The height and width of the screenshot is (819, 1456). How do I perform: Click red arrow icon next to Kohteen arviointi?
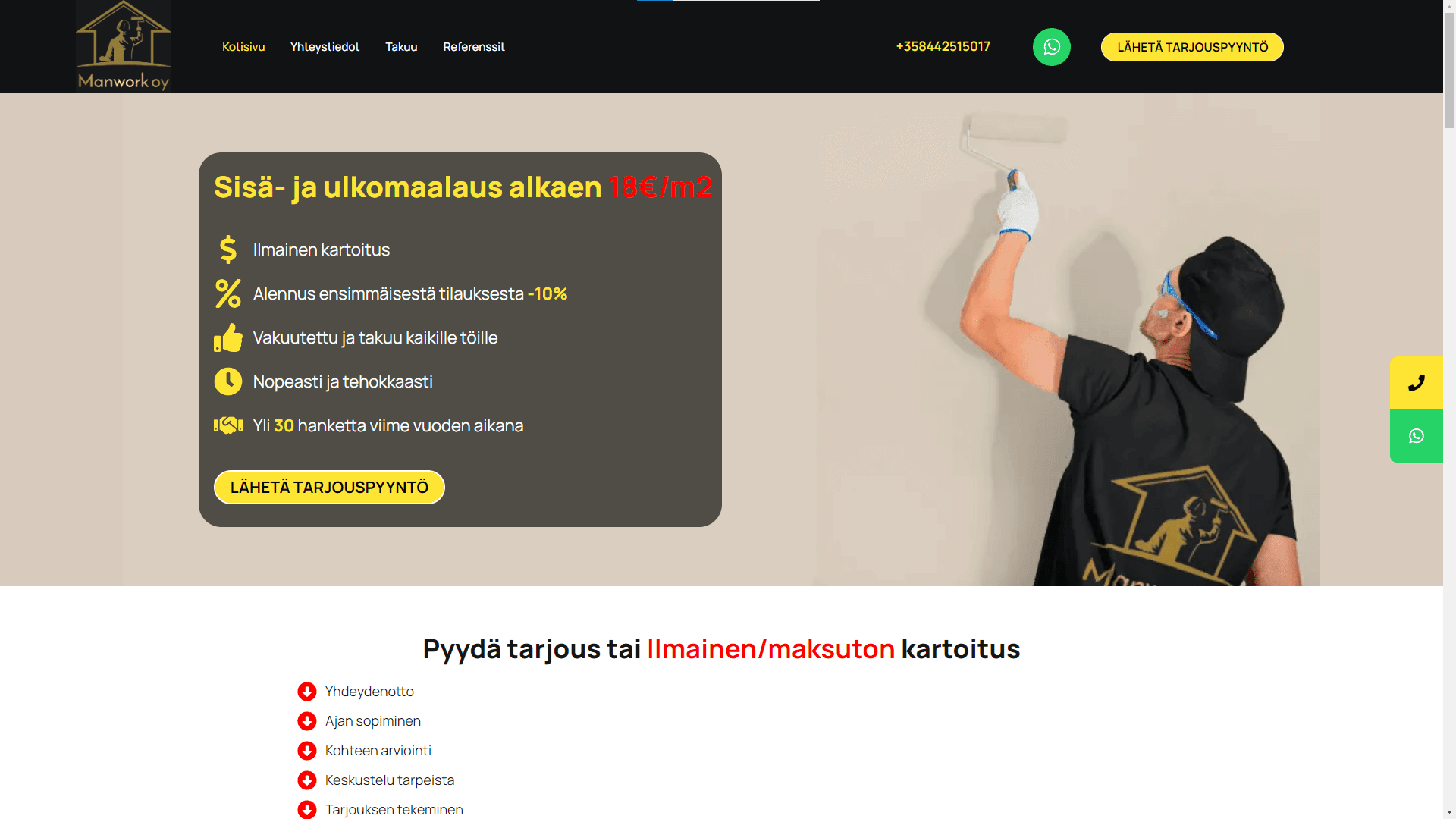[306, 751]
